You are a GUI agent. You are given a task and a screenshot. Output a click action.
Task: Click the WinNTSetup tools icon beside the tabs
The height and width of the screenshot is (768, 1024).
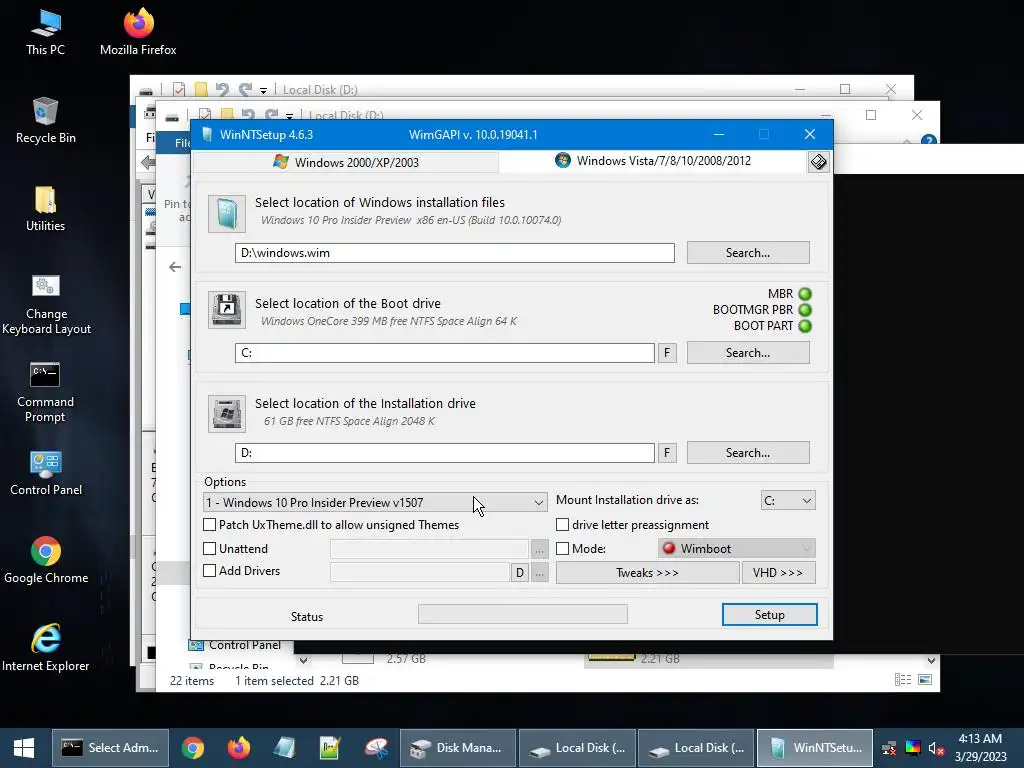pos(818,162)
